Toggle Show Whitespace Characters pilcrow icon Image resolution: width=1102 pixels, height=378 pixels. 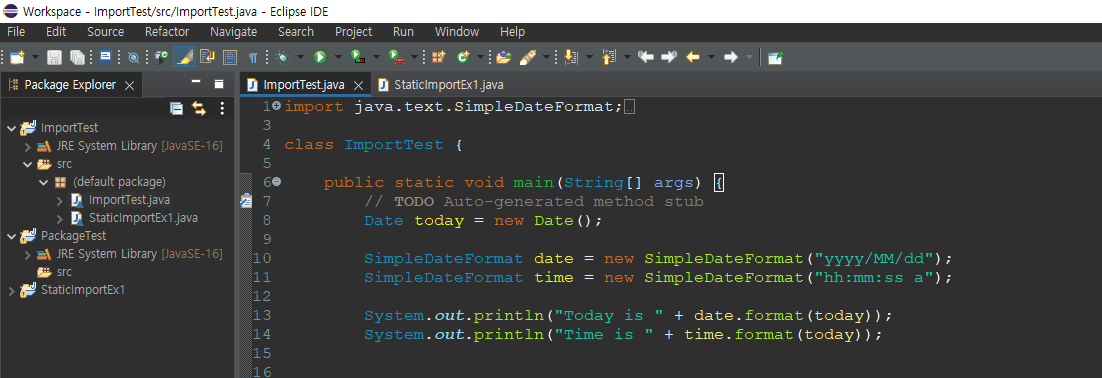[x=253, y=58]
